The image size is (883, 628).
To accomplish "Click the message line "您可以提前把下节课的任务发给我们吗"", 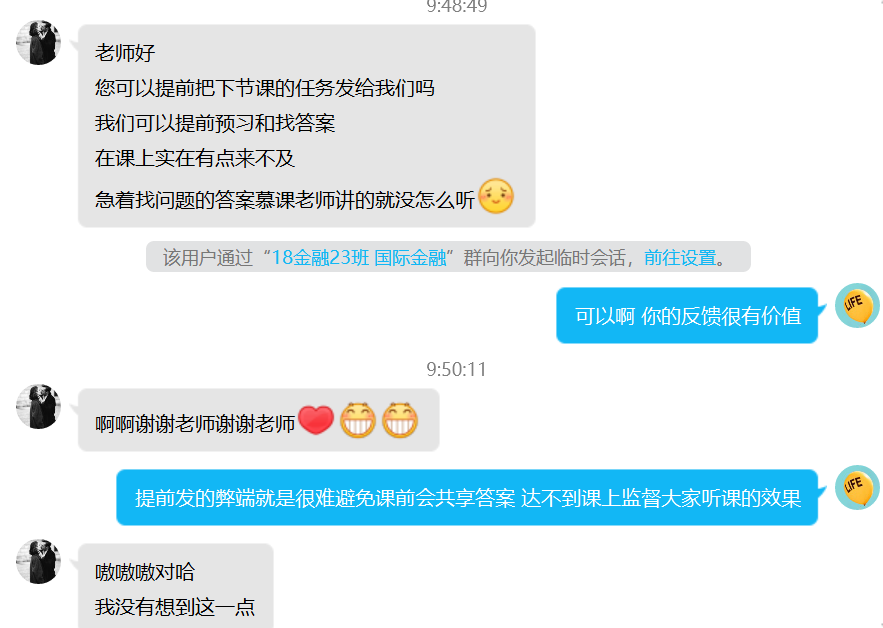I will (x=265, y=88).
